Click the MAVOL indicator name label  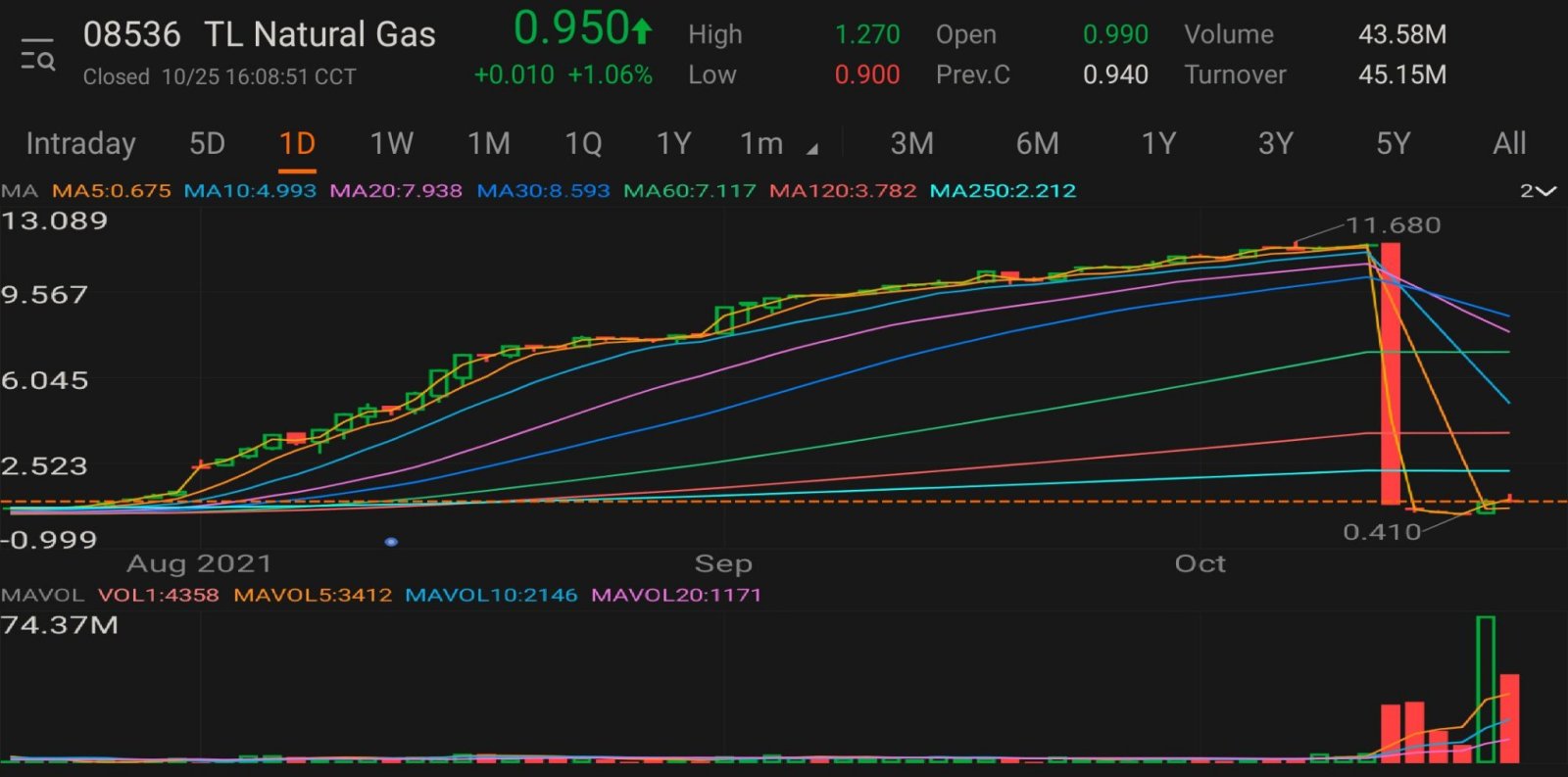42,595
